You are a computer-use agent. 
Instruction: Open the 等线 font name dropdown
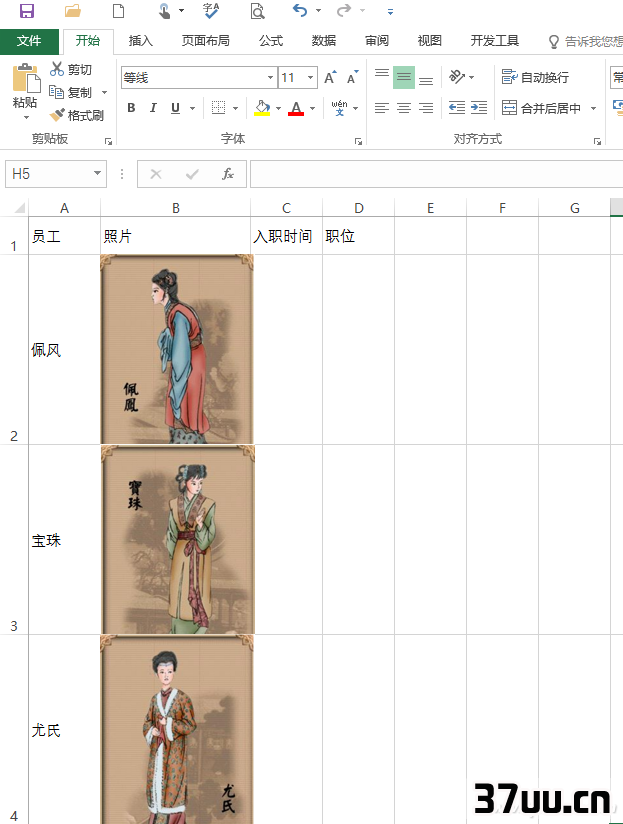271,78
